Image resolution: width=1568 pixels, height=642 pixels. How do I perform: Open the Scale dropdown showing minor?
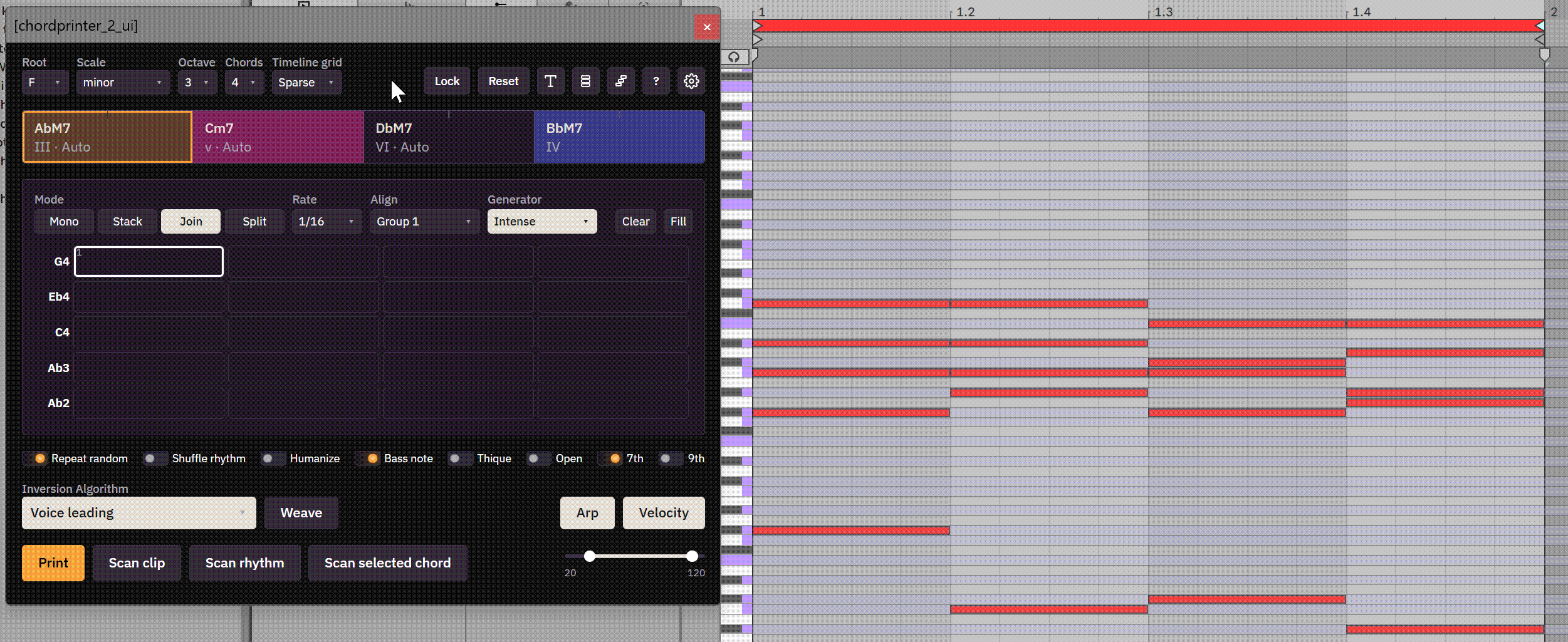click(123, 83)
